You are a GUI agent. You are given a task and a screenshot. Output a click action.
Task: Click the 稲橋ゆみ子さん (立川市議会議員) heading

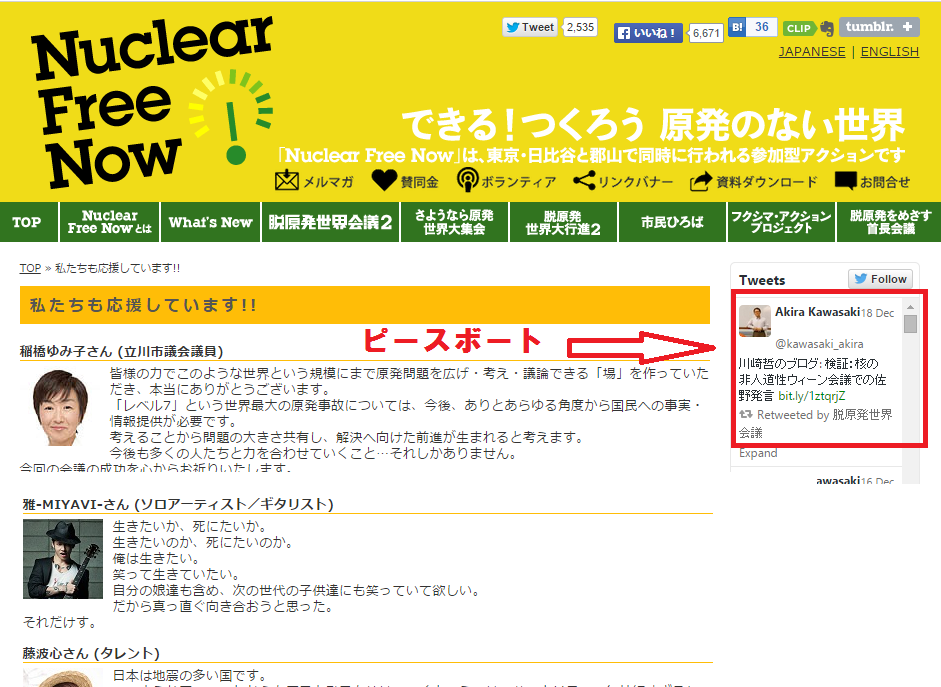click(x=122, y=351)
